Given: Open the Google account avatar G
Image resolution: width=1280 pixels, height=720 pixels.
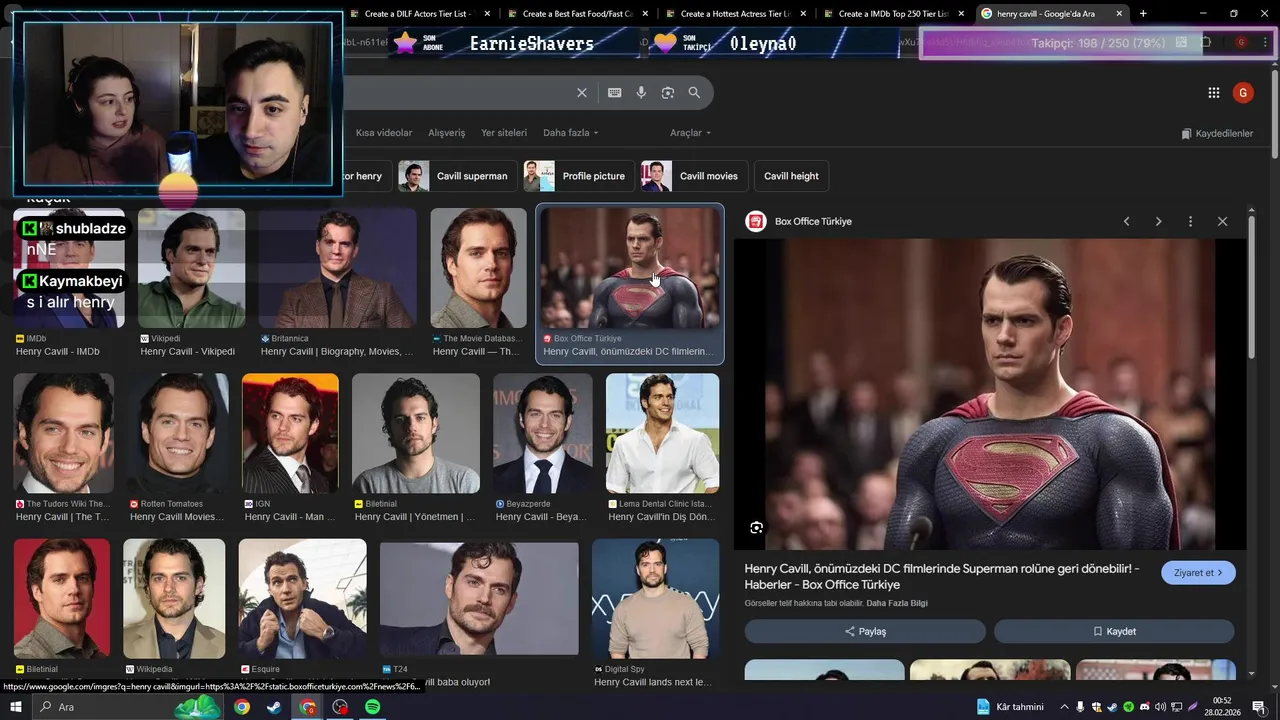Looking at the screenshot, I should coord(1243,93).
